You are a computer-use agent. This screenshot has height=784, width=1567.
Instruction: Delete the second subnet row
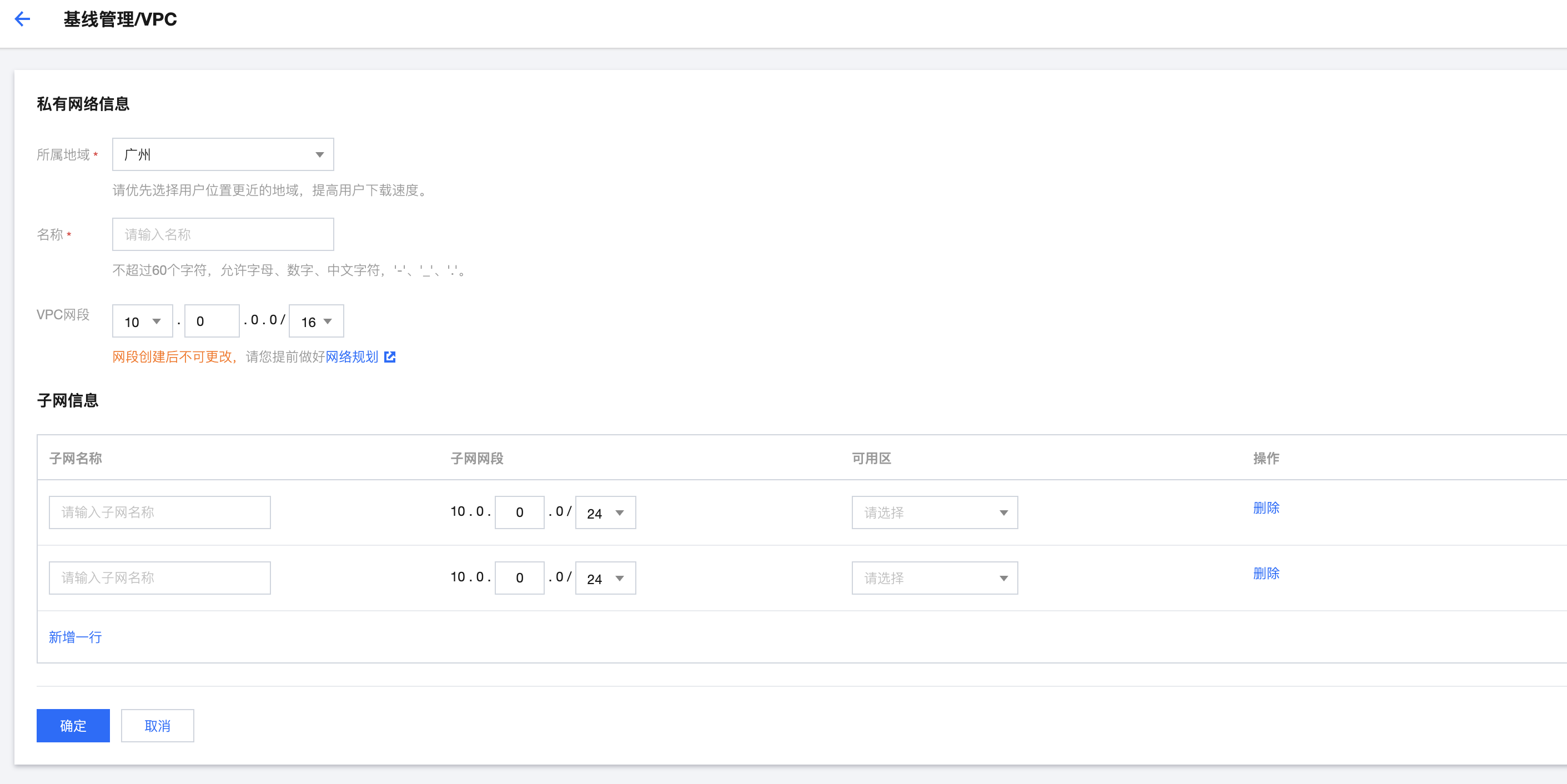pyautogui.click(x=1266, y=574)
